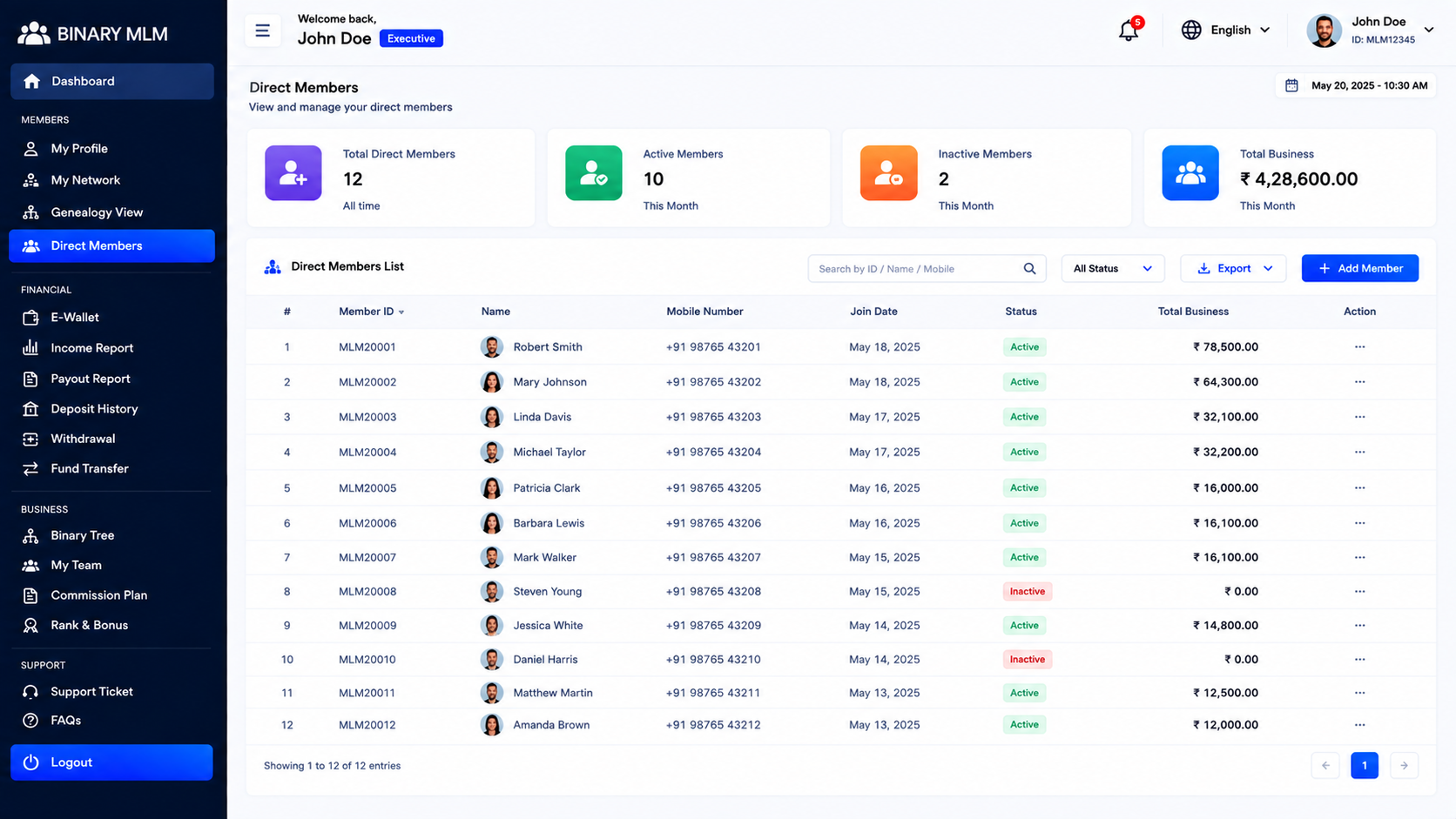1456x819 pixels.
Task: Click the Add Member button
Action: tap(1359, 269)
